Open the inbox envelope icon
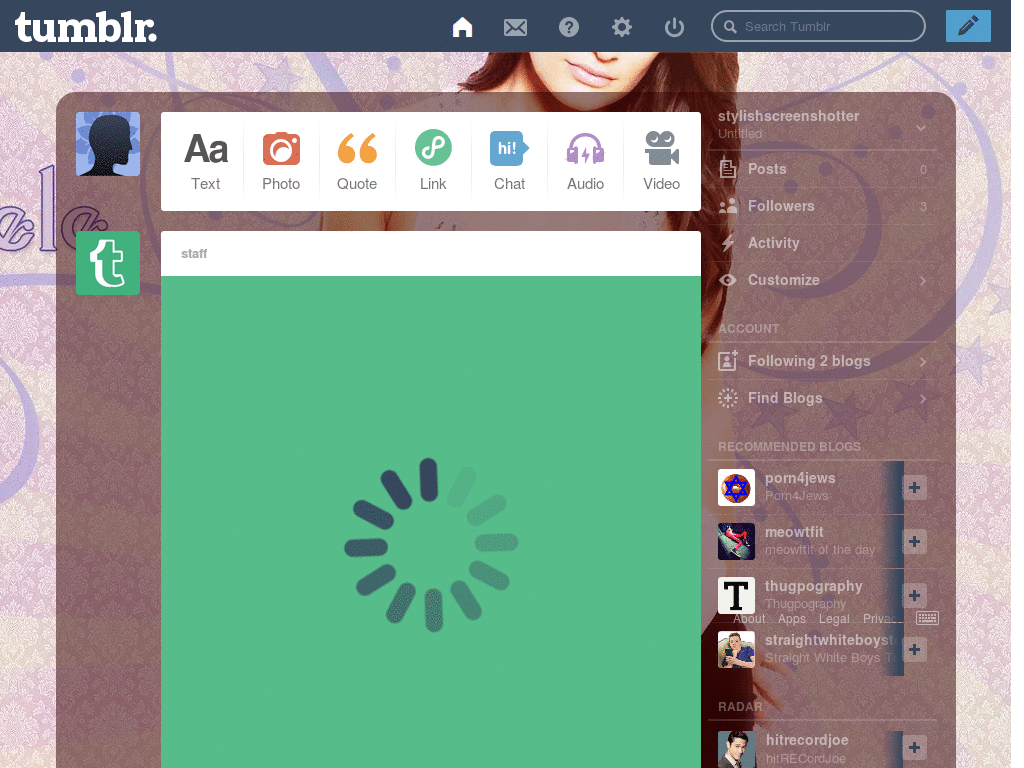This screenshot has height=768, width=1024. coord(515,27)
